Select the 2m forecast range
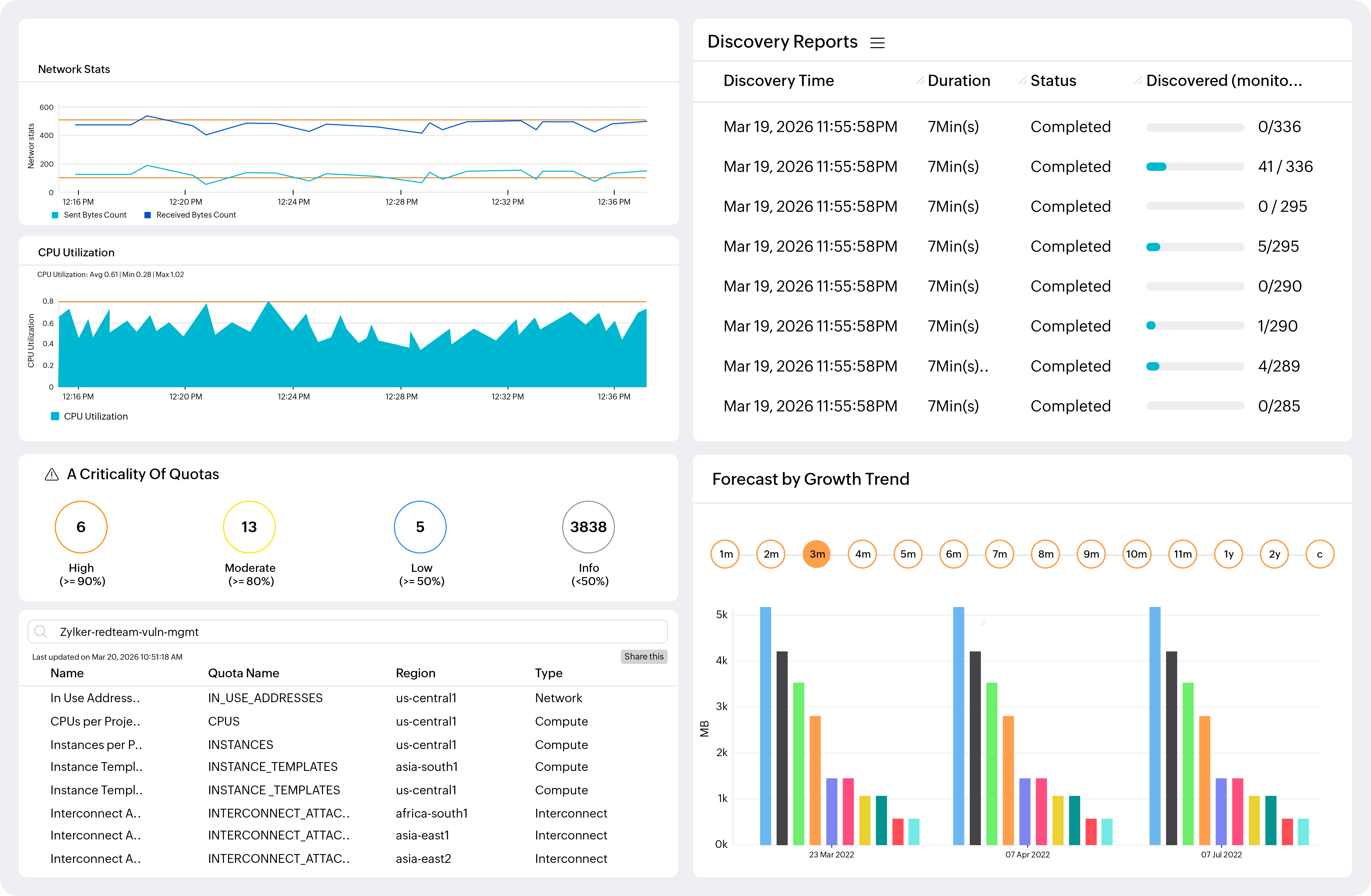The image size is (1371, 896). (x=771, y=554)
